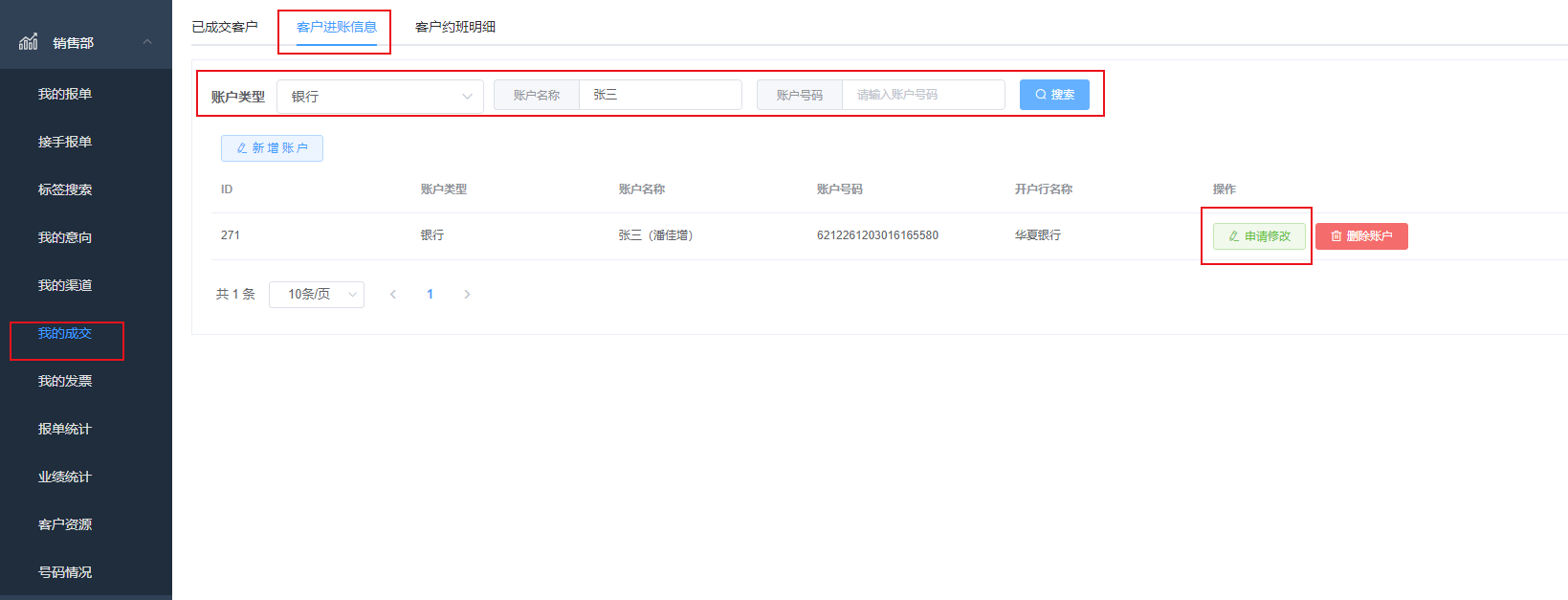This screenshot has height=600, width=1568.
Task: Select page number 1 in pagination
Action: [431, 295]
